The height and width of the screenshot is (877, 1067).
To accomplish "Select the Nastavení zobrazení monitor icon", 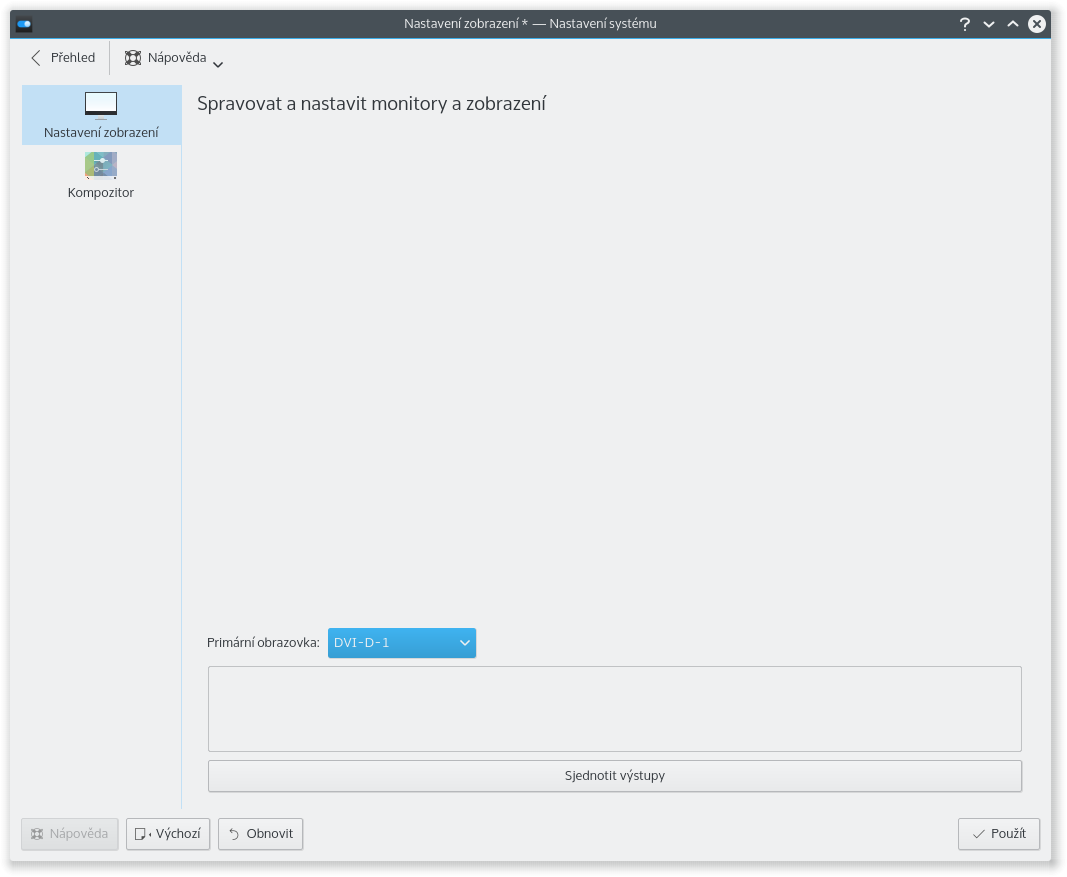I will [101, 105].
